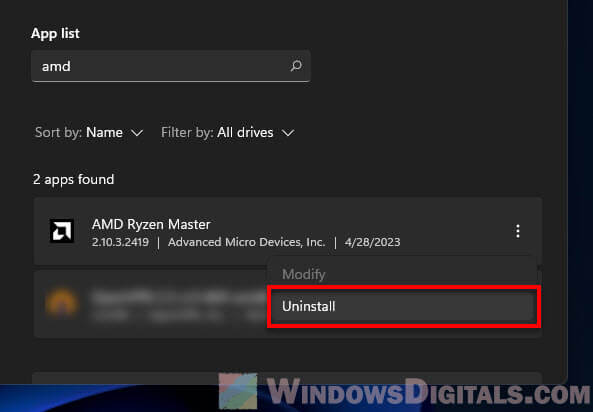Click the search magnifier icon in App list
Viewport: 593px width, 412px height.
(296, 66)
